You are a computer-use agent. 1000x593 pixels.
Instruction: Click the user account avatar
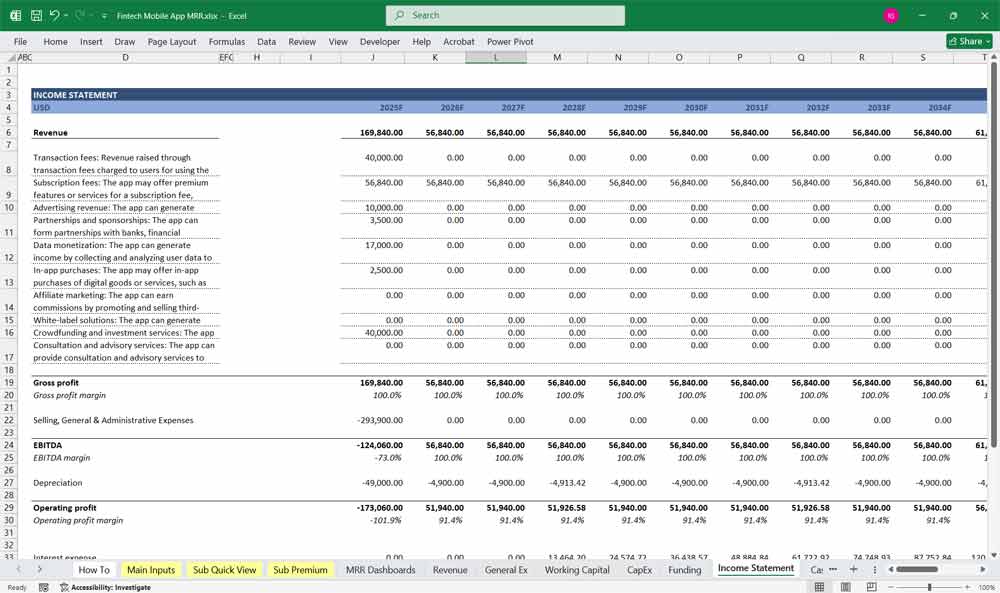click(891, 16)
